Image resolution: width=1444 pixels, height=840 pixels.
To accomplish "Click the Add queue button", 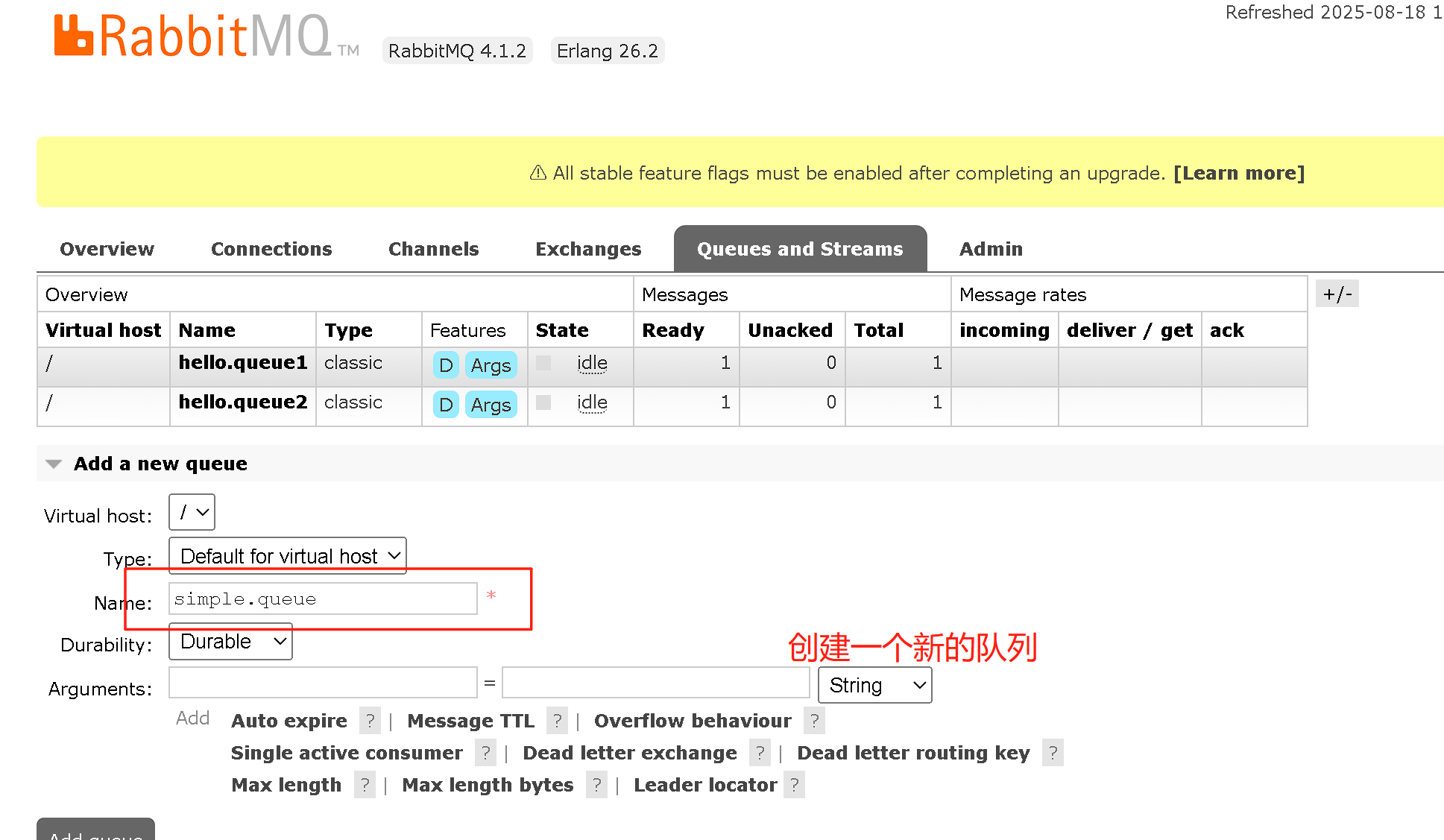I will (x=95, y=830).
